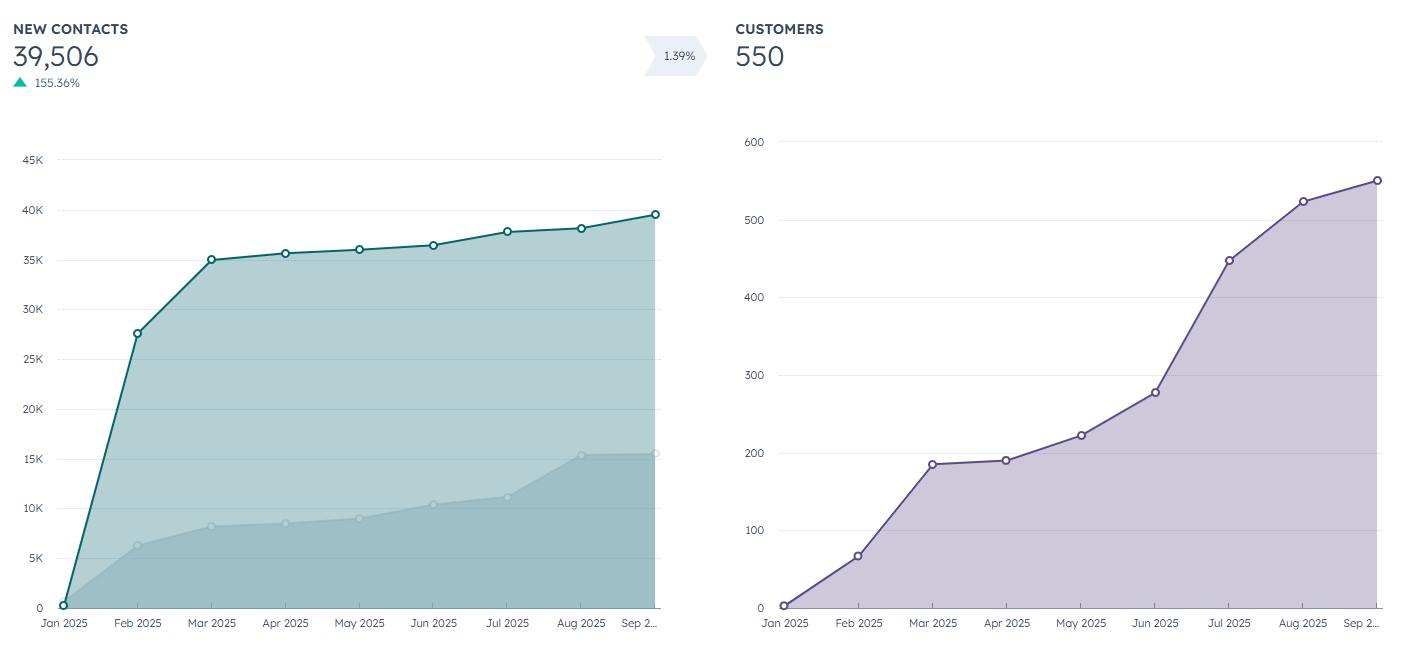
Task: Click May 2025 x-axis label on Customers chart
Action: (x=1081, y=623)
